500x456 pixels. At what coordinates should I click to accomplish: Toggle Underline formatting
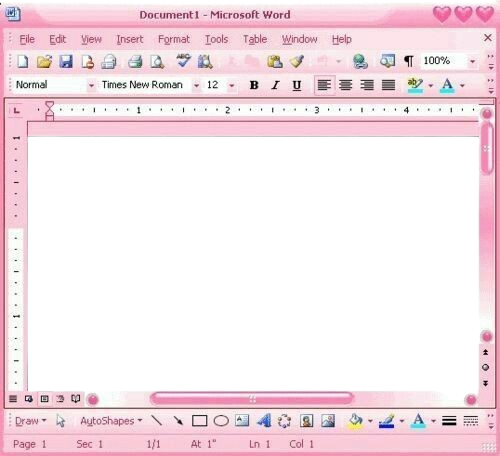pos(297,86)
